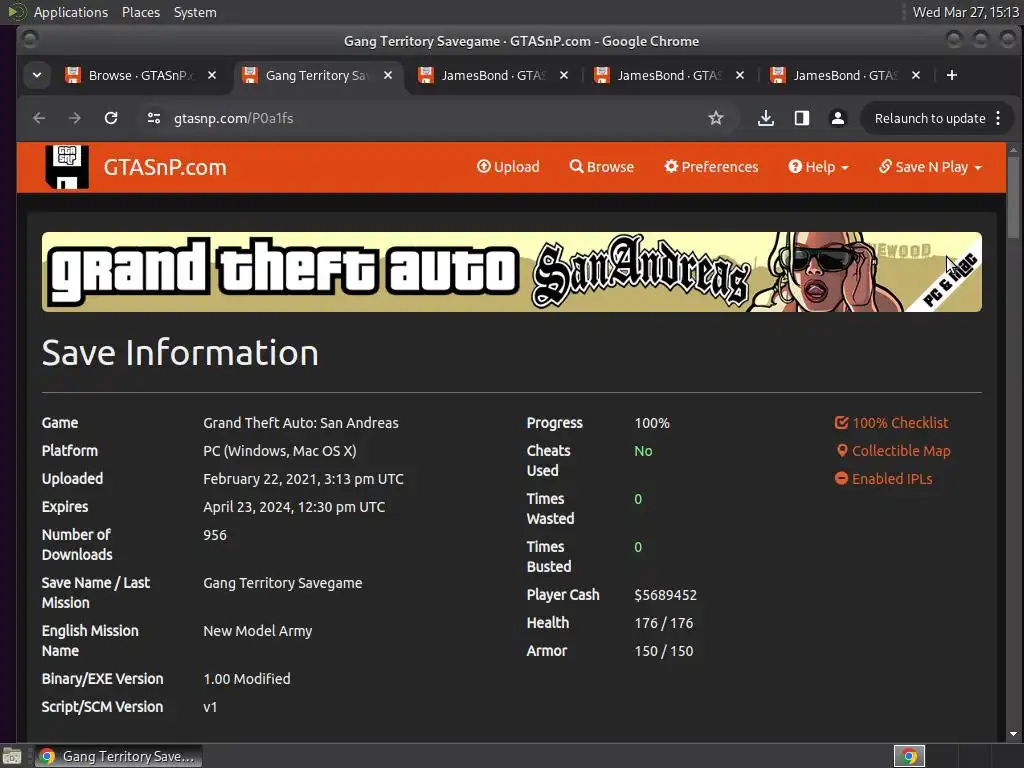Close the Browse · GTASnP tab

(212, 75)
